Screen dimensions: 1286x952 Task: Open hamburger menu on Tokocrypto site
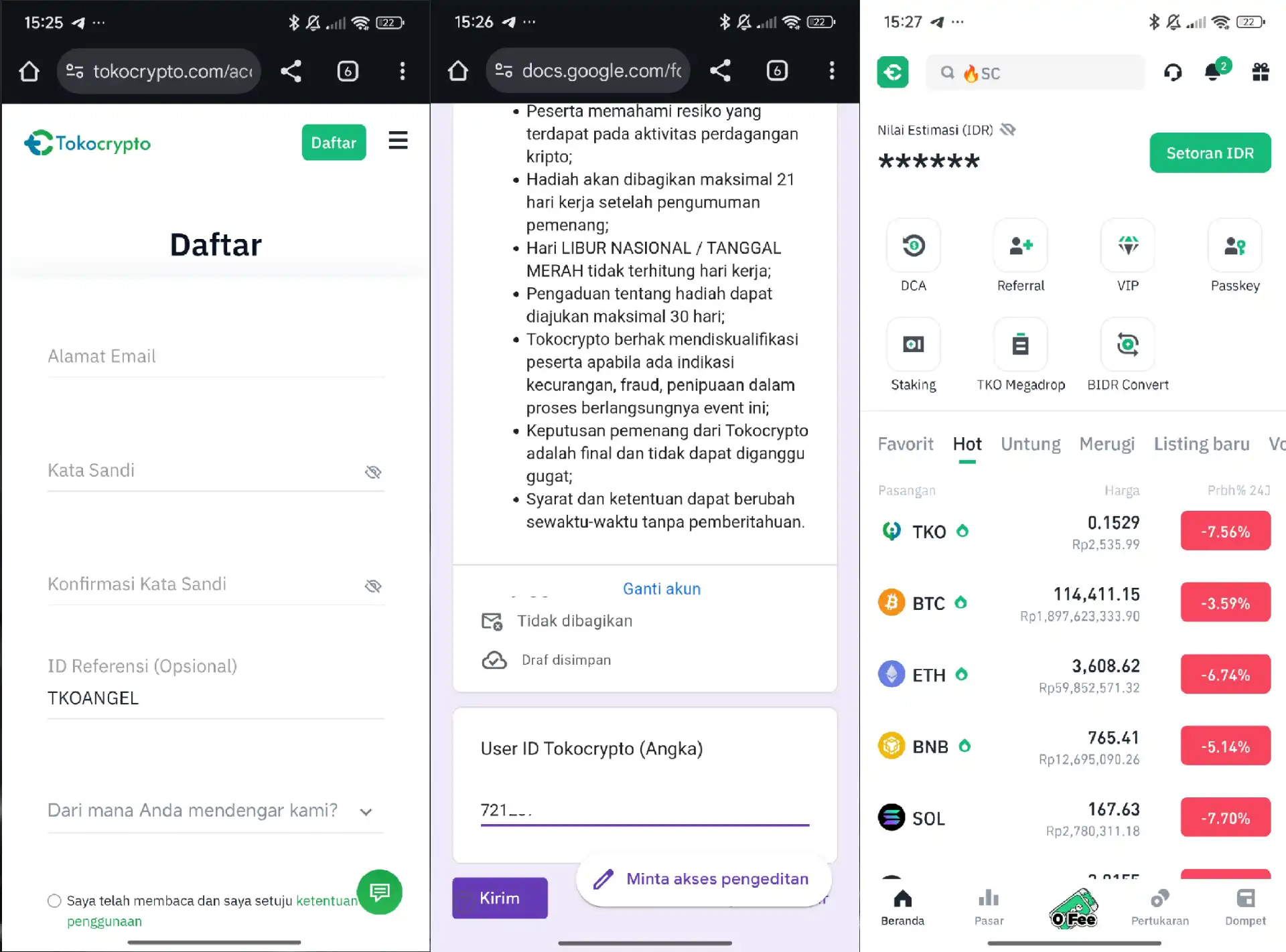point(398,141)
